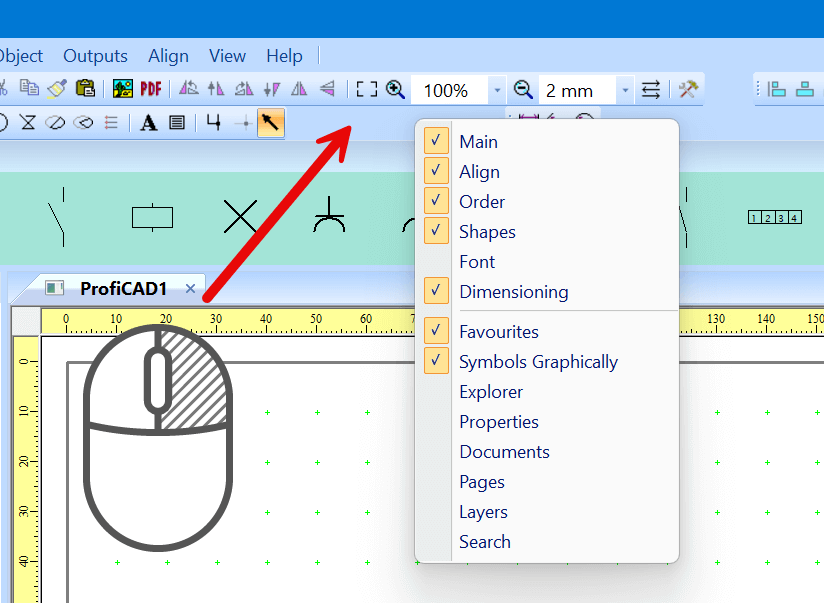
Task: Select the arrow selection tool
Action: click(270, 122)
